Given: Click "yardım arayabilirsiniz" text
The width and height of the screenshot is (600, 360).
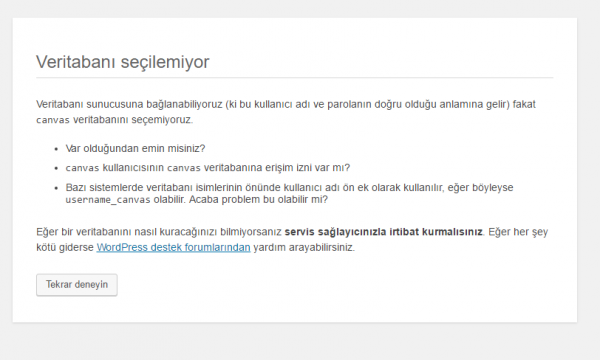Looking at the screenshot, I should (304, 248).
